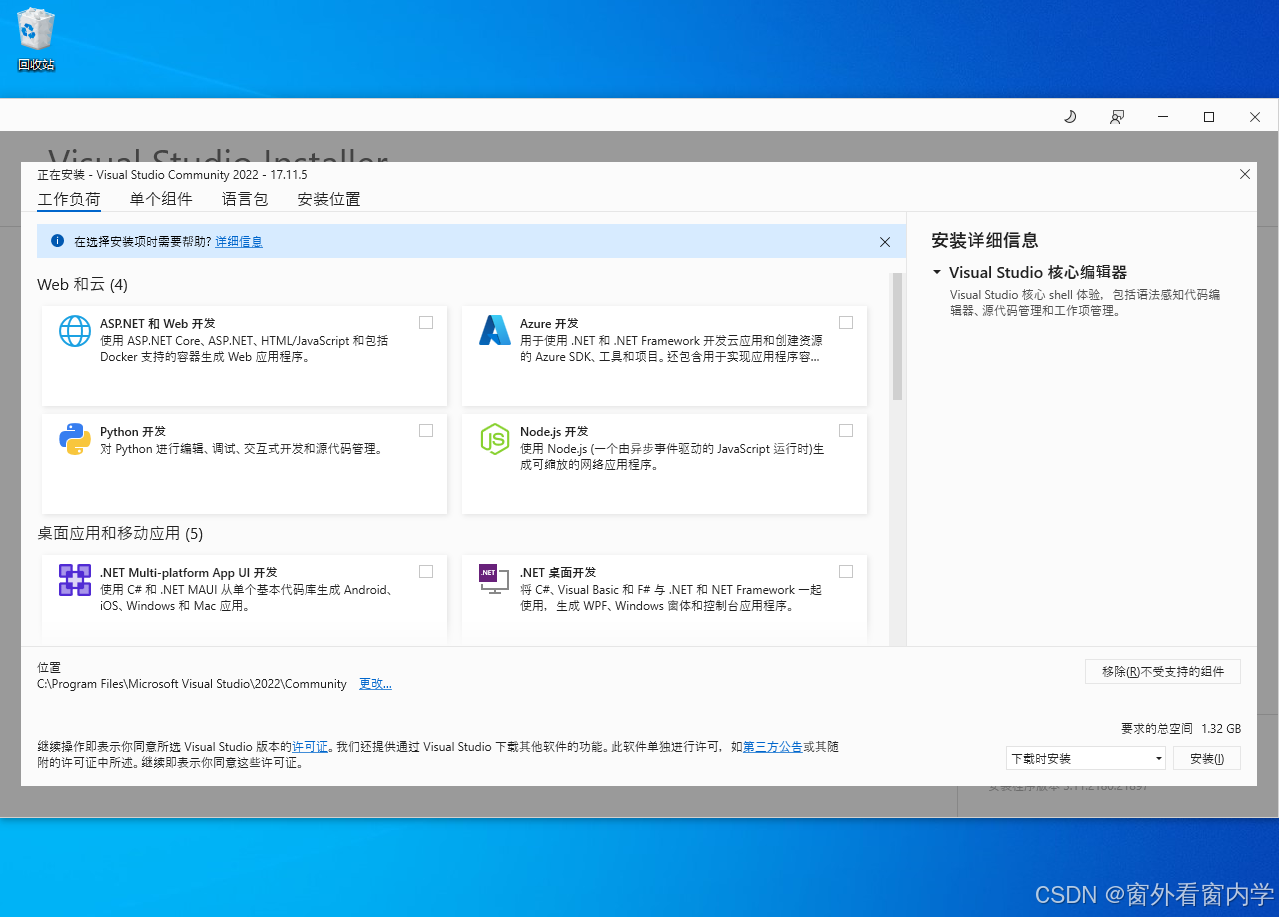This screenshot has width=1279, height=917.
Task: Collapse Visual Studio 核心编辑器 section
Action: click(x=937, y=272)
